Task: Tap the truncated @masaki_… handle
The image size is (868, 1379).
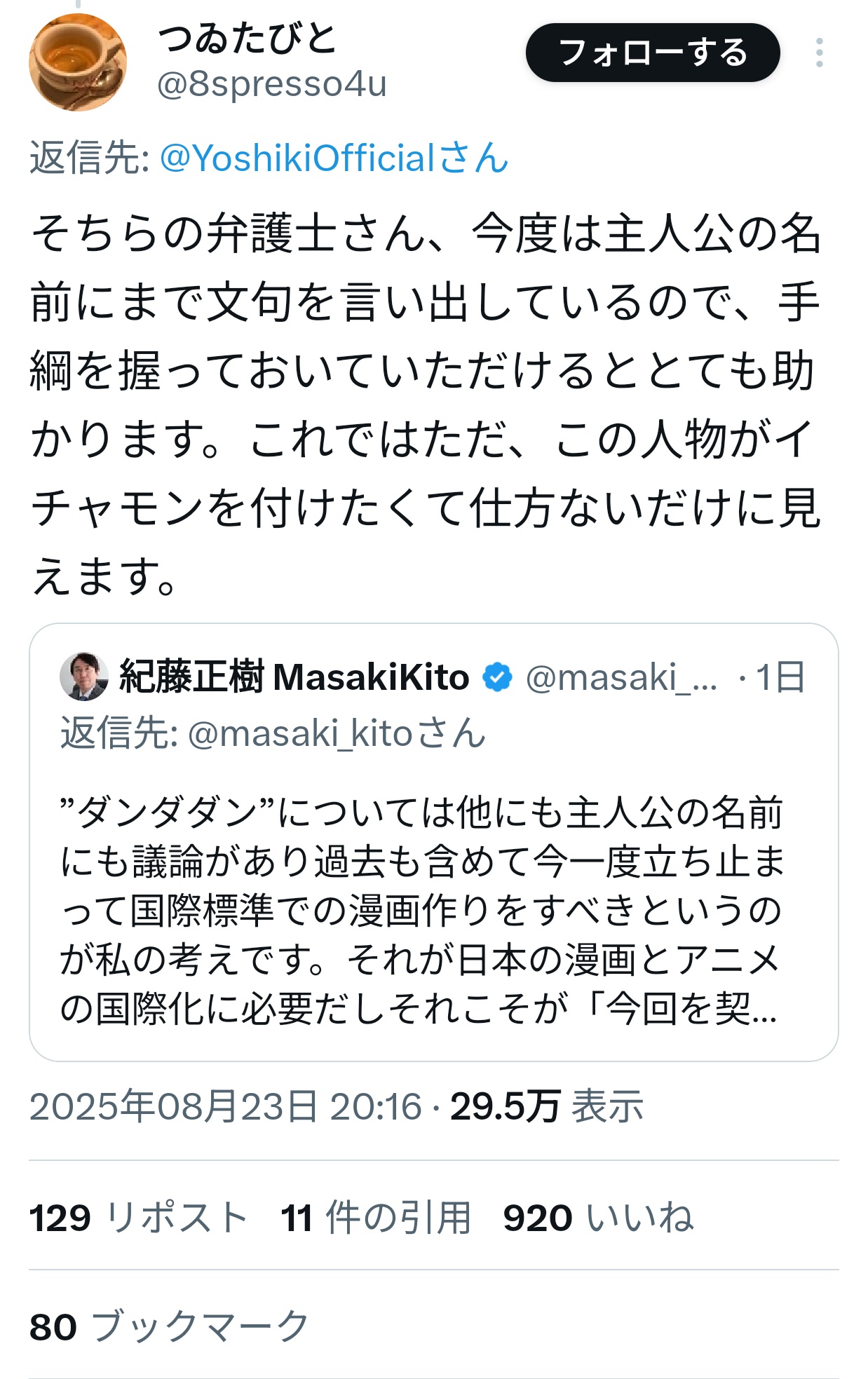Action: 622,677
